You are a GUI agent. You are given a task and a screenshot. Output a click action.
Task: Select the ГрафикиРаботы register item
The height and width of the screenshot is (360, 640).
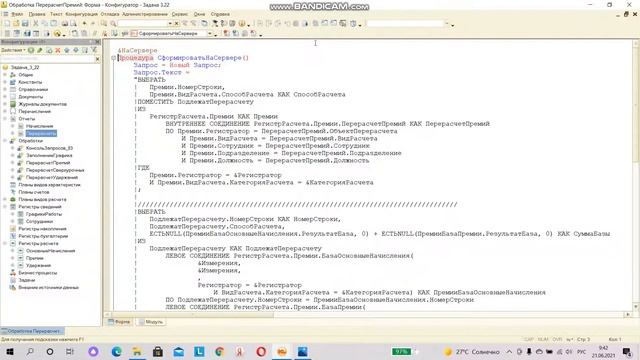pos(44,214)
